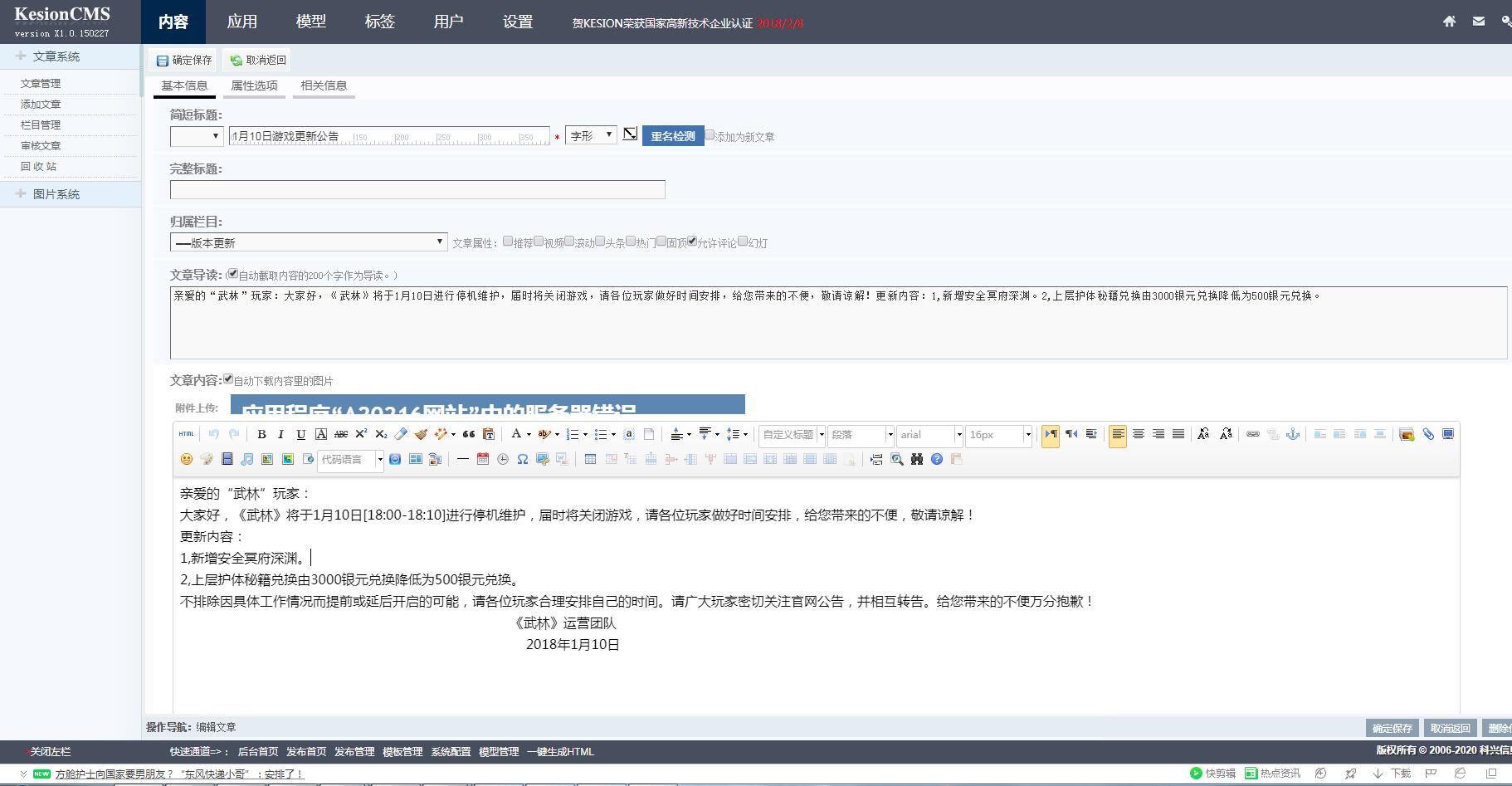Viewport: 1512px width, 786px height.
Task: Toggle bold formatting in editor
Action: point(261,434)
